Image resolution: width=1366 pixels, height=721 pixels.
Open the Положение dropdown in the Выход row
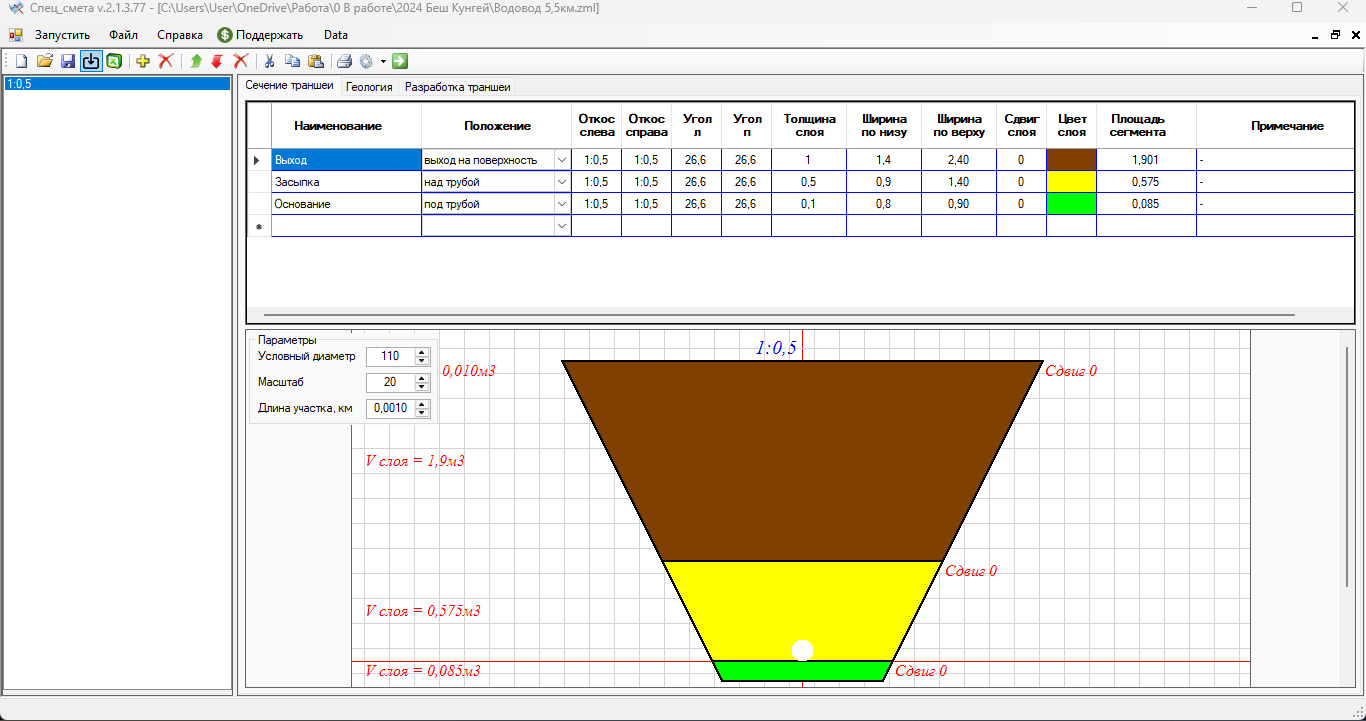561,160
